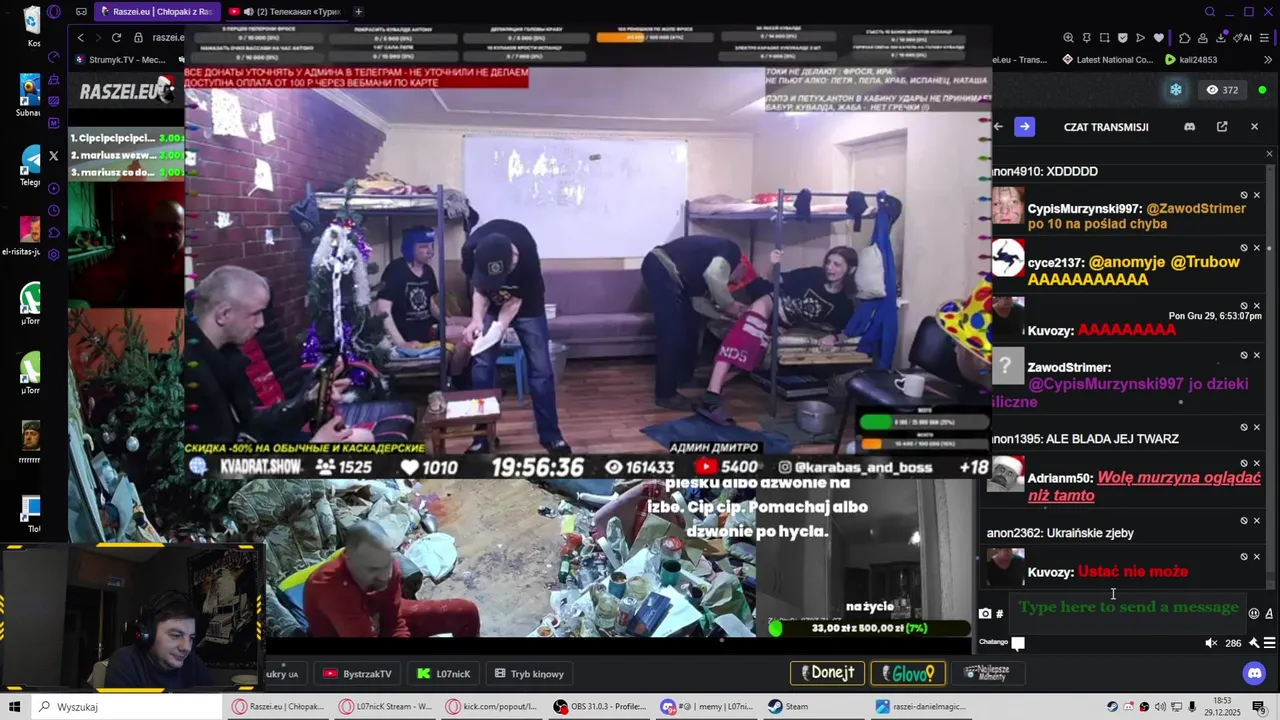Open the Latest National Co... bookmark

1107,60
